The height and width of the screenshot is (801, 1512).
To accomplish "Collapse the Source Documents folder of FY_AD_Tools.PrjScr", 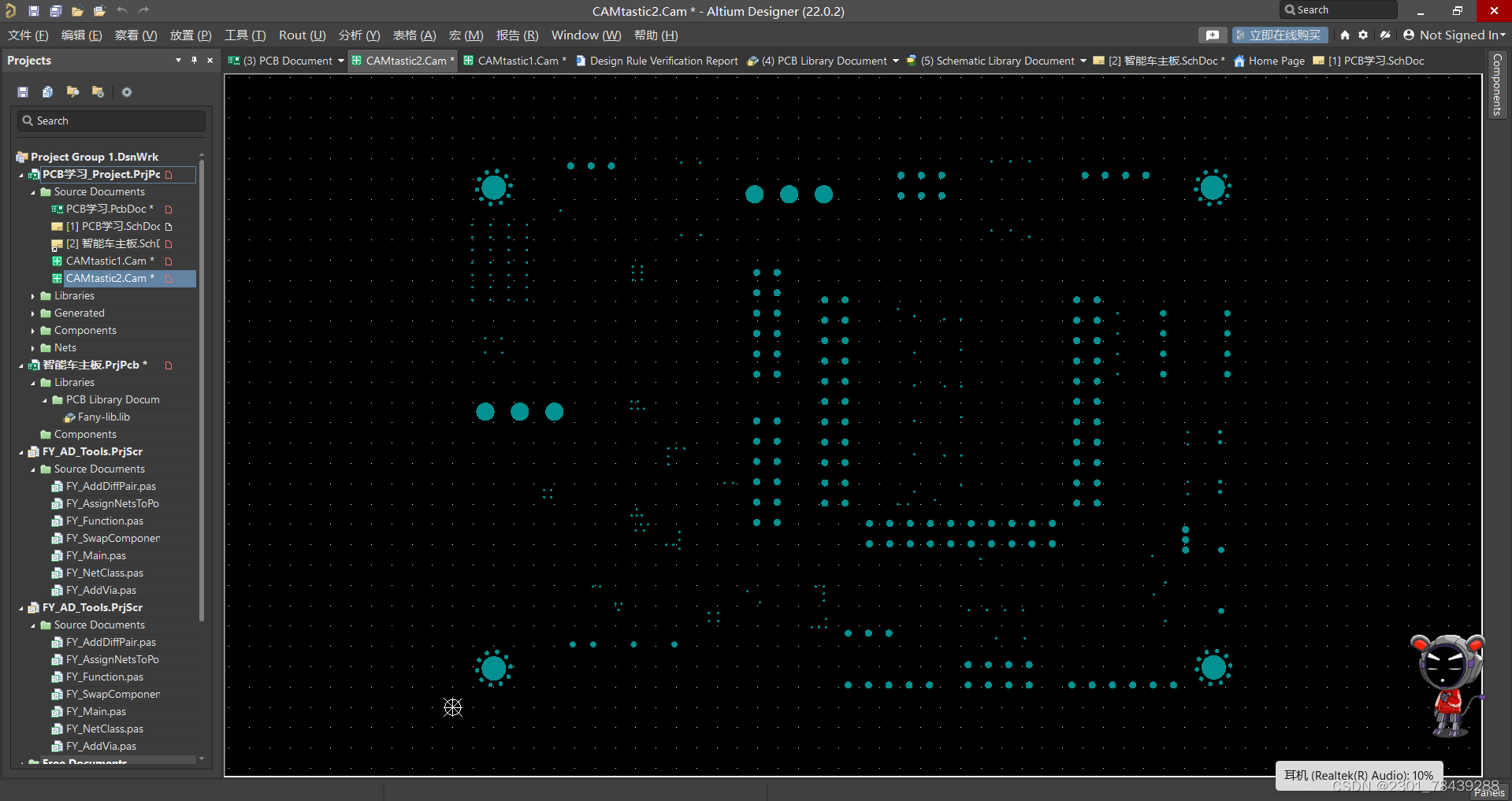I will pyautogui.click(x=34, y=469).
